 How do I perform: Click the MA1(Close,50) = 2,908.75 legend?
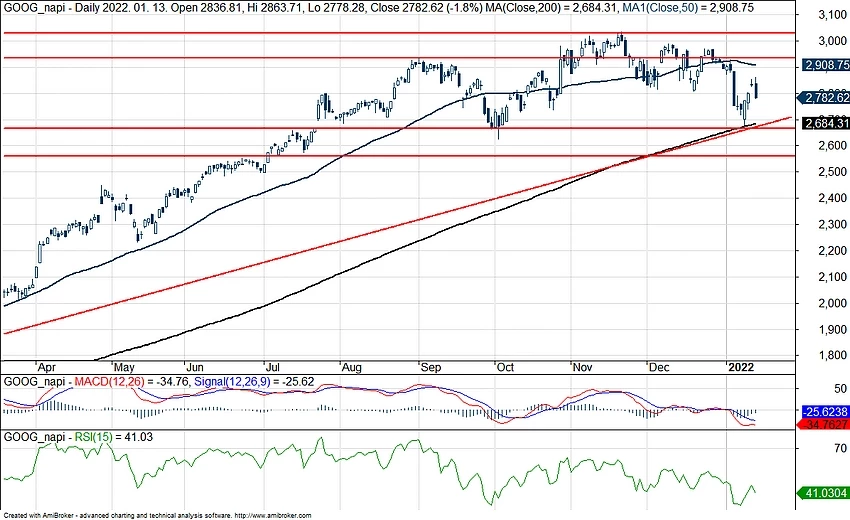687,8
